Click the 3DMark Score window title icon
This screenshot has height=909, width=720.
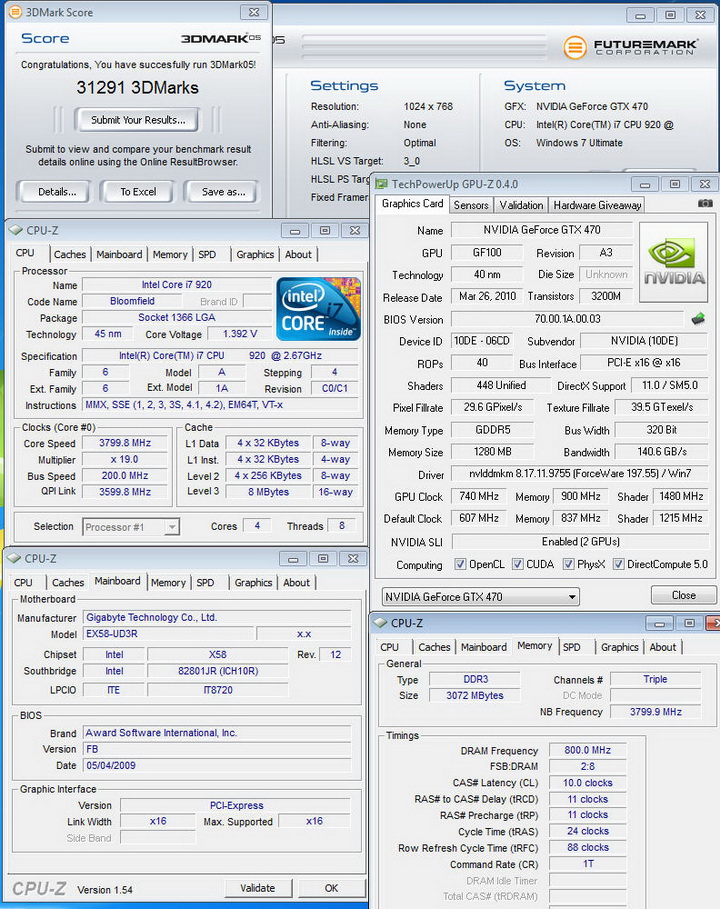click(15, 12)
